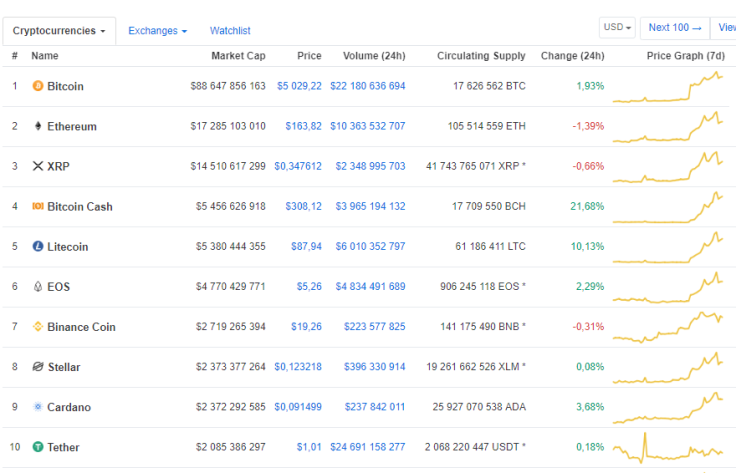Go to Next 100 coins
The height and width of the screenshot is (473, 736).
click(x=675, y=28)
